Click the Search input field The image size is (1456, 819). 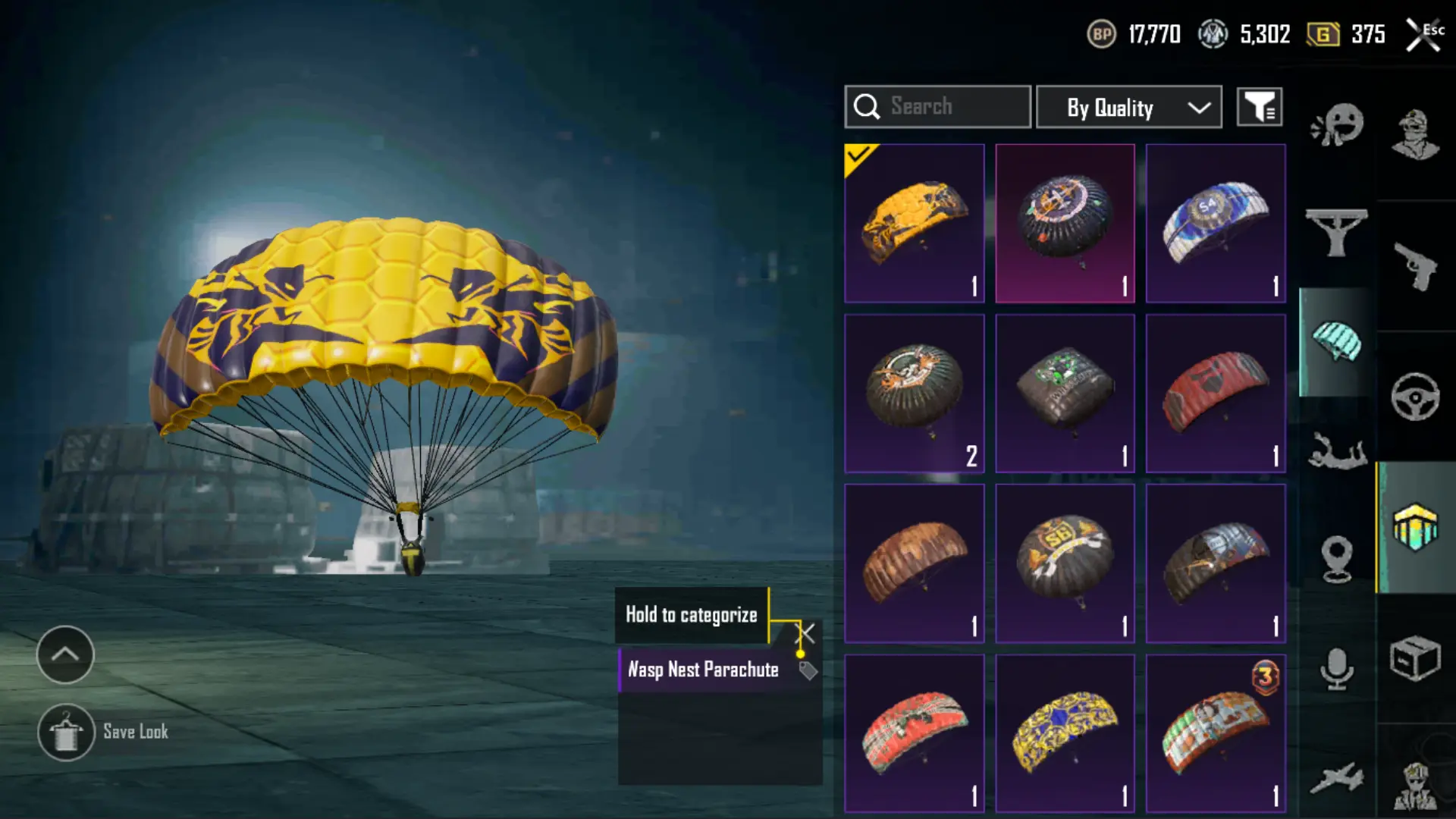point(937,107)
